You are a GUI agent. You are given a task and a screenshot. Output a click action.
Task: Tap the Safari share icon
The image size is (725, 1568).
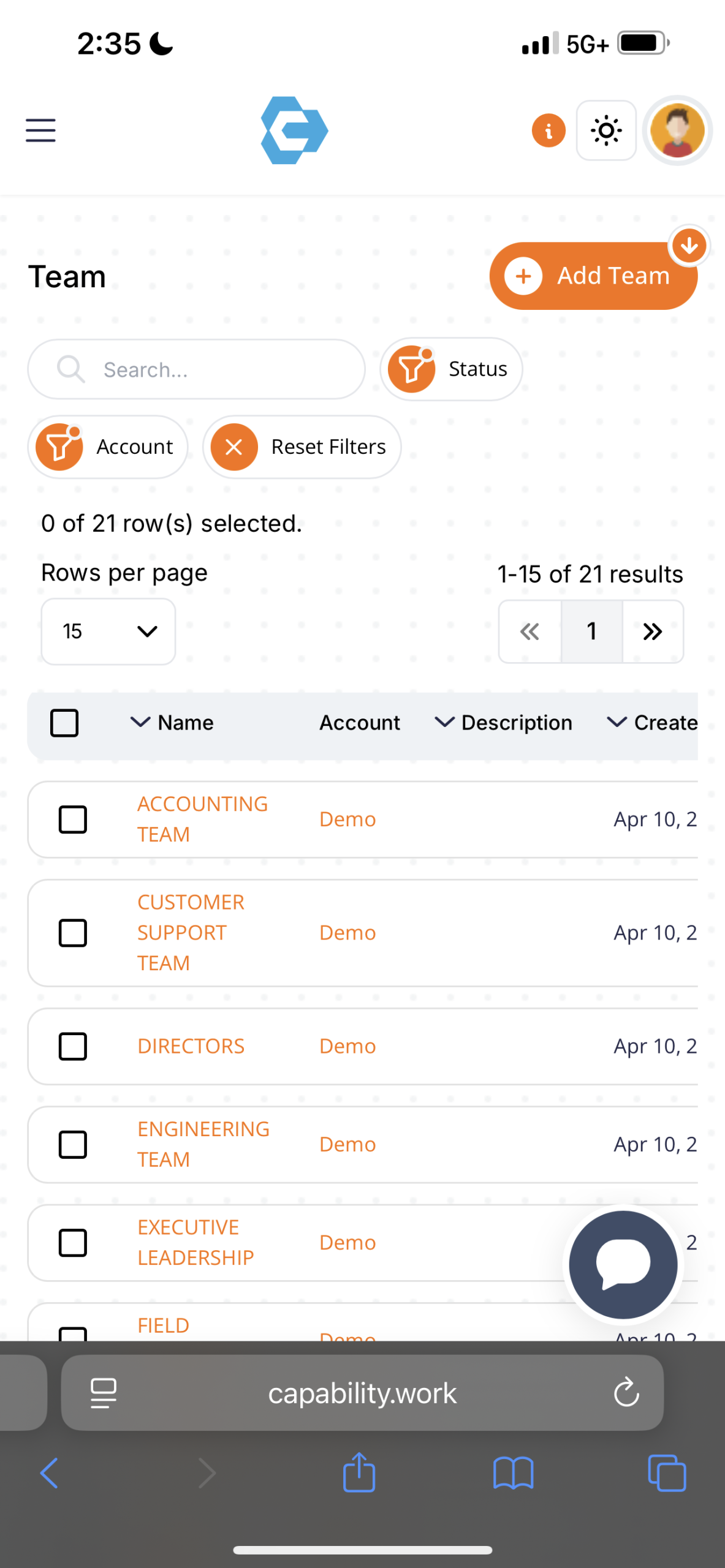[x=359, y=1472]
